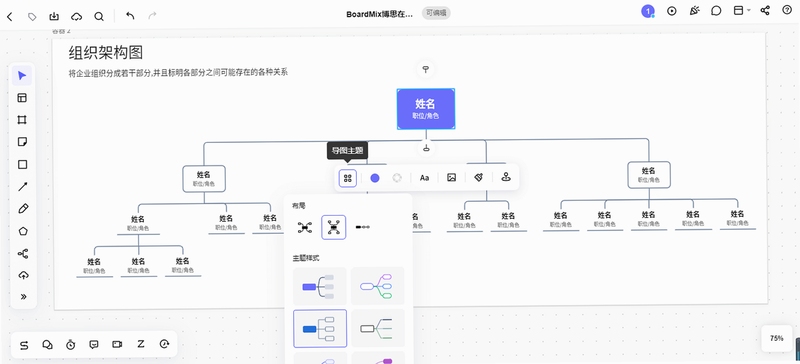Click the share icon
Image resolution: width=800 pixels, height=364 pixels.
[765, 10]
